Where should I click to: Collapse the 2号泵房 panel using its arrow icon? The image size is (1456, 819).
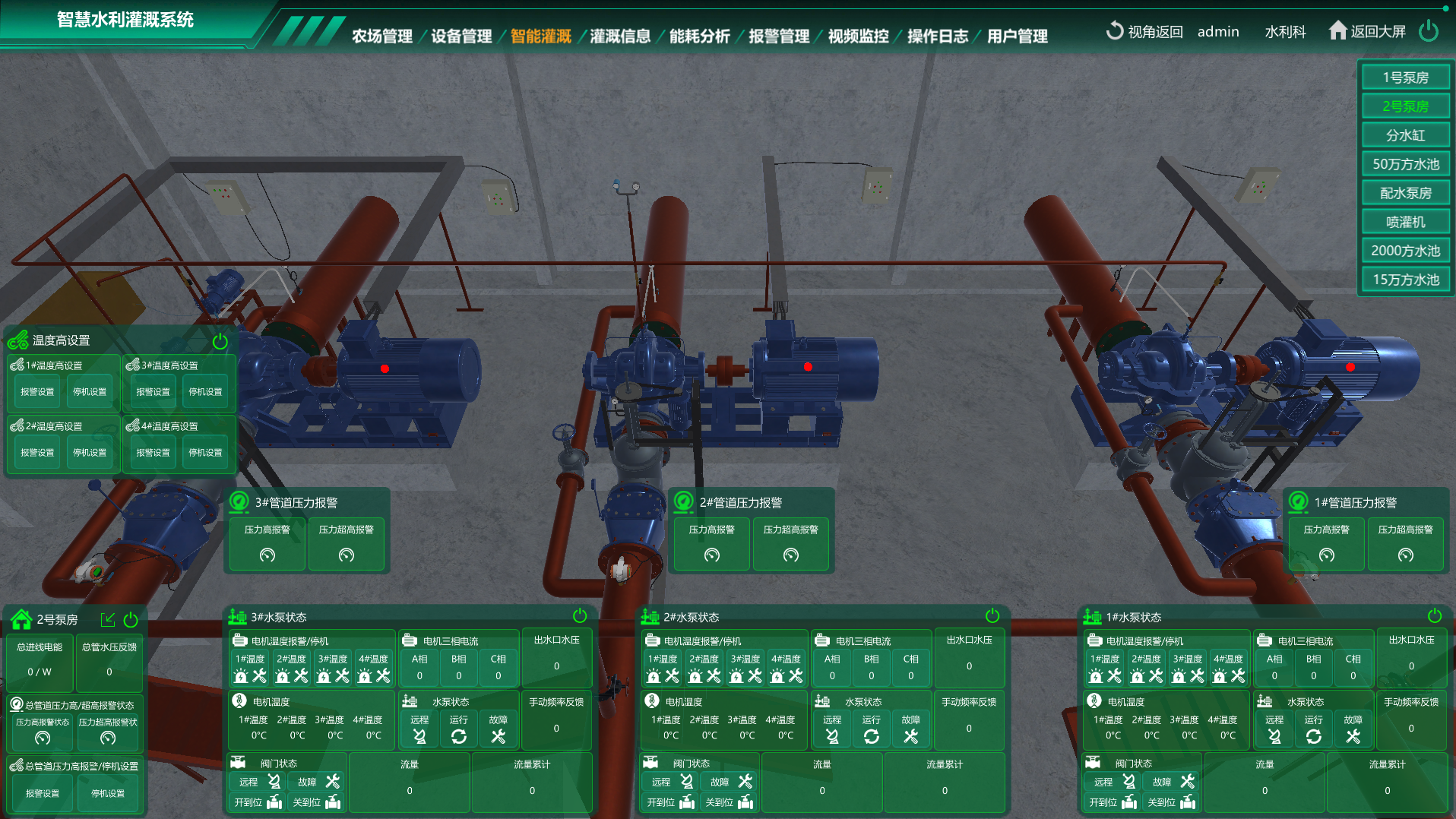tap(108, 619)
